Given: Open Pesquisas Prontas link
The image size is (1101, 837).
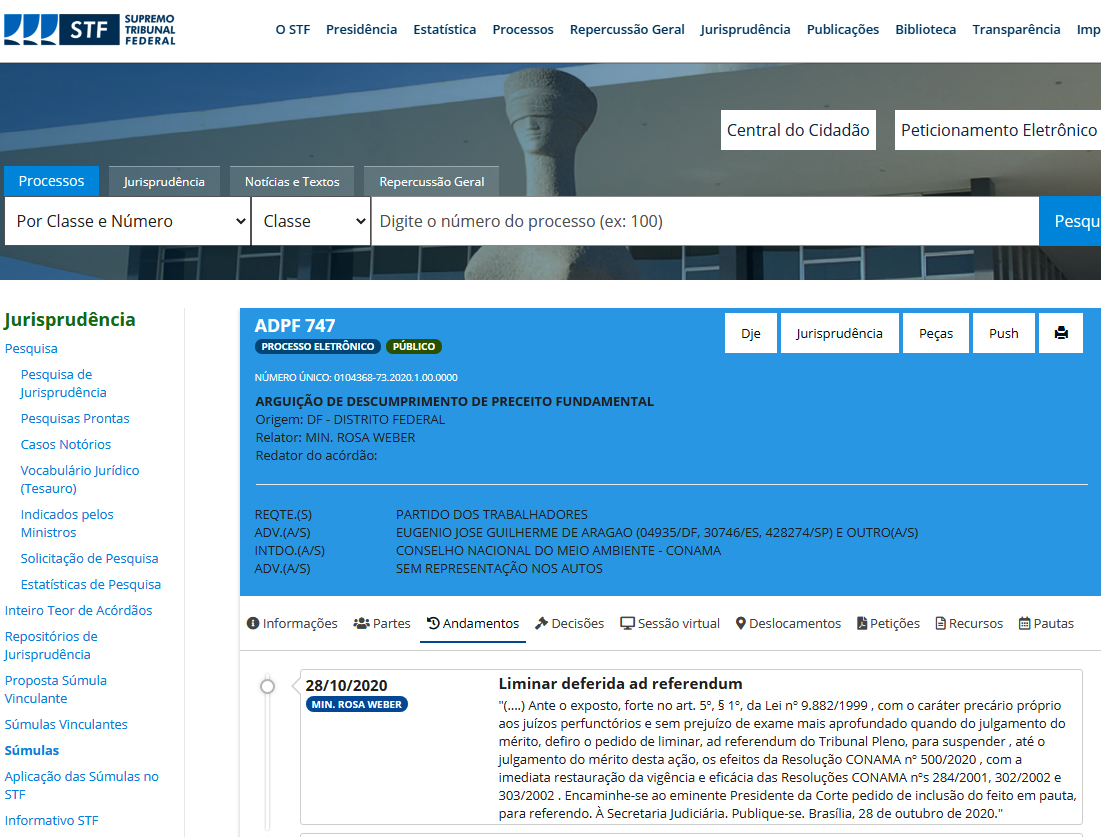Looking at the screenshot, I should pyautogui.click(x=75, y=418).
